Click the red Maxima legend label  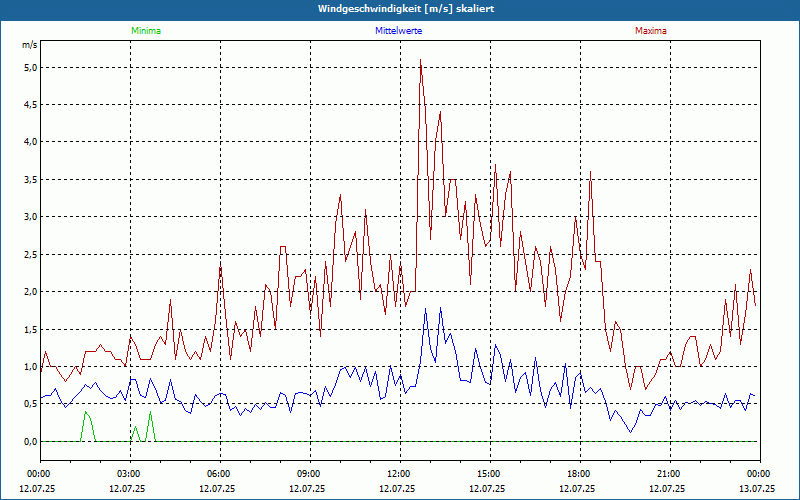pos(651,31)
